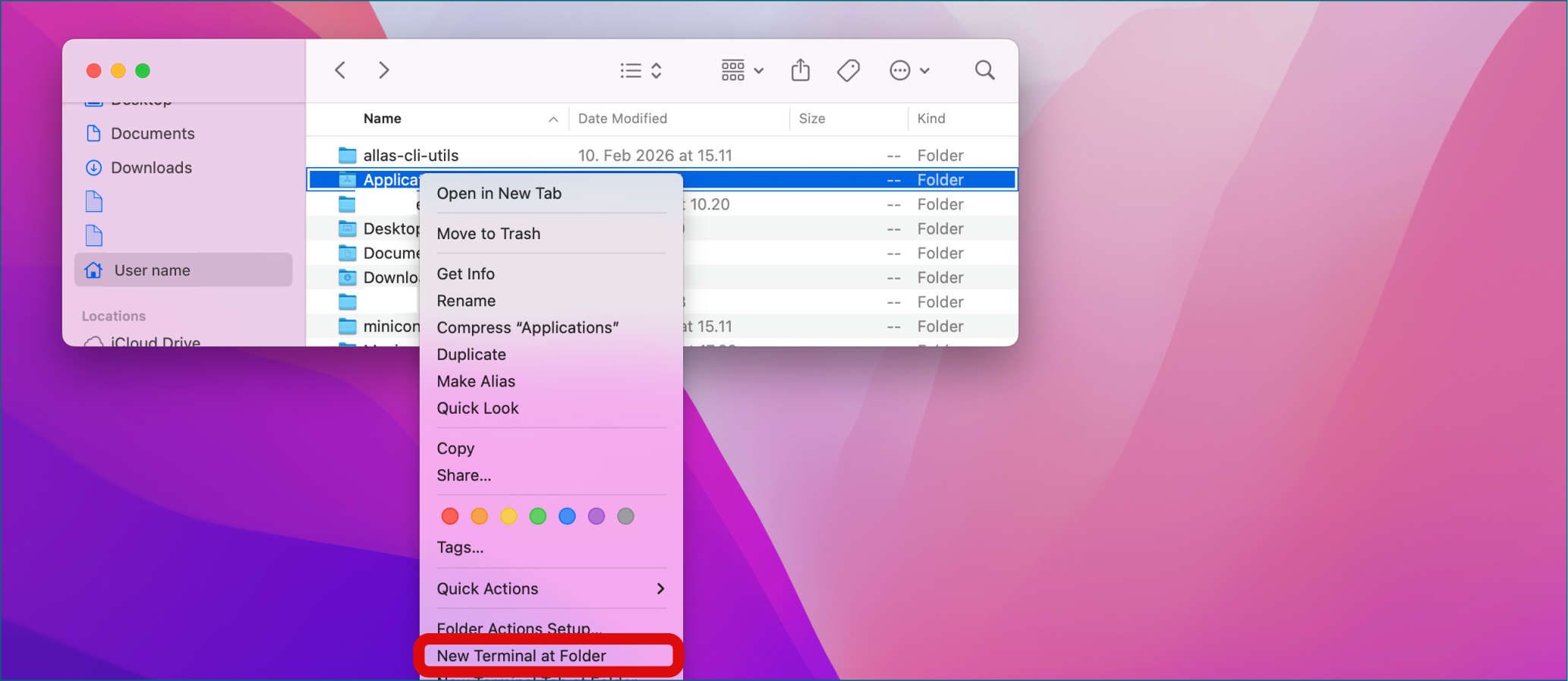Choose Open in New Tab

pos(499,194)
